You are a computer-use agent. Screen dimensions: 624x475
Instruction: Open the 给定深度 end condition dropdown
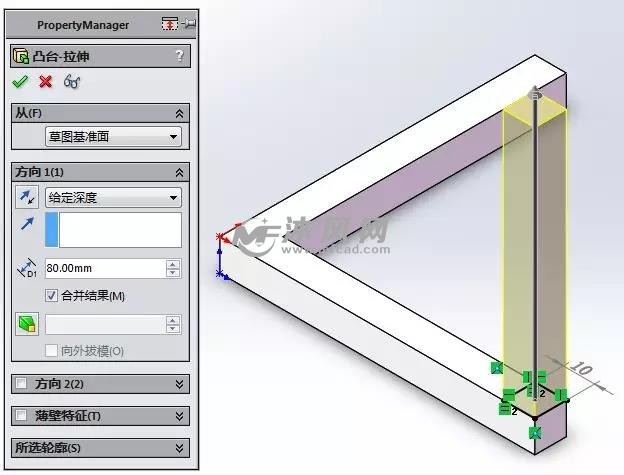tap(113, 197)
